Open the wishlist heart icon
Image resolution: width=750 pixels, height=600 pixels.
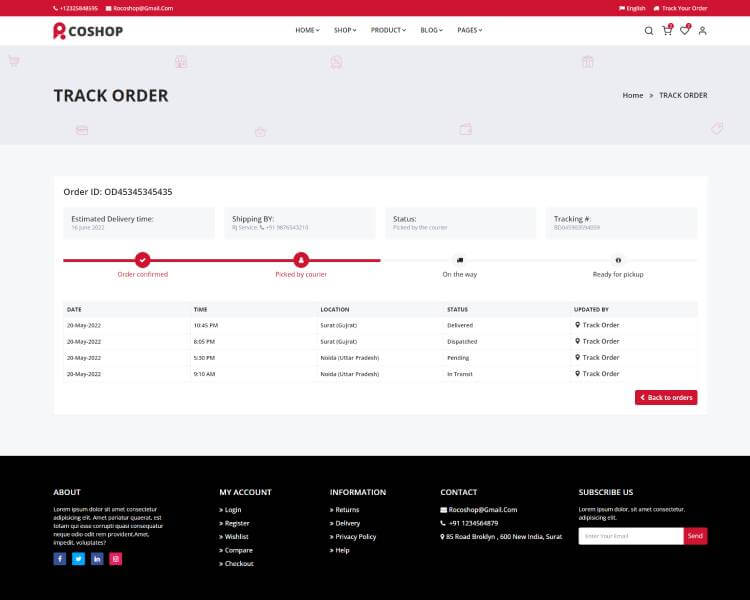point(684,31)
